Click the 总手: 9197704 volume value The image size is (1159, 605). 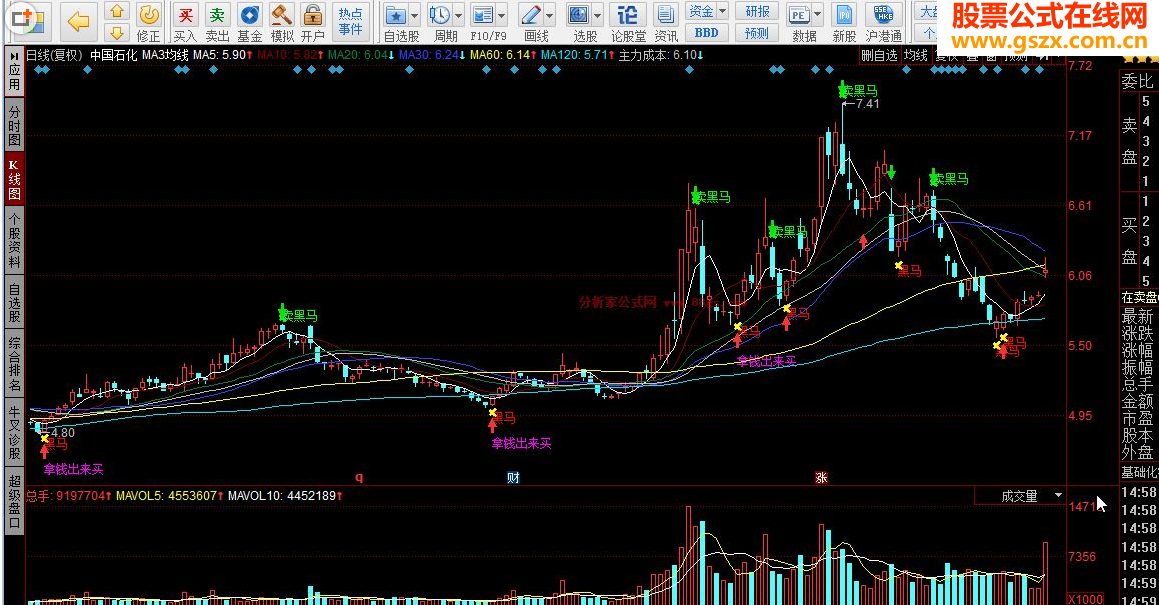coord(69,496)
